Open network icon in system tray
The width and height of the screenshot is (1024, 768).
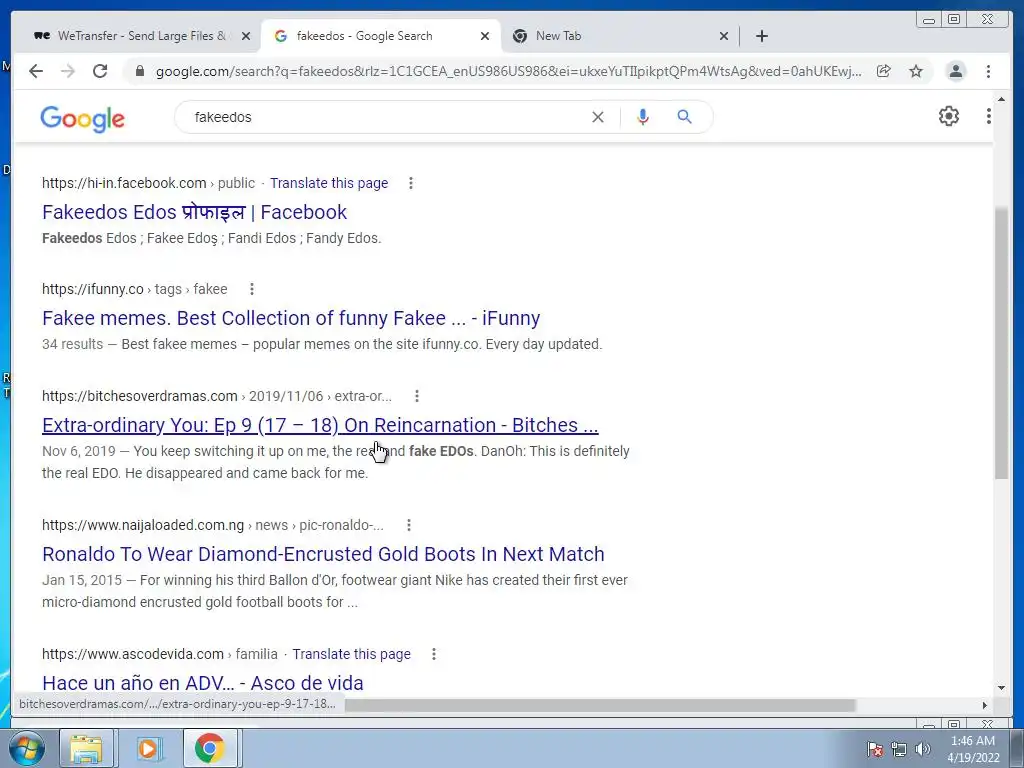tap(899, 749)
